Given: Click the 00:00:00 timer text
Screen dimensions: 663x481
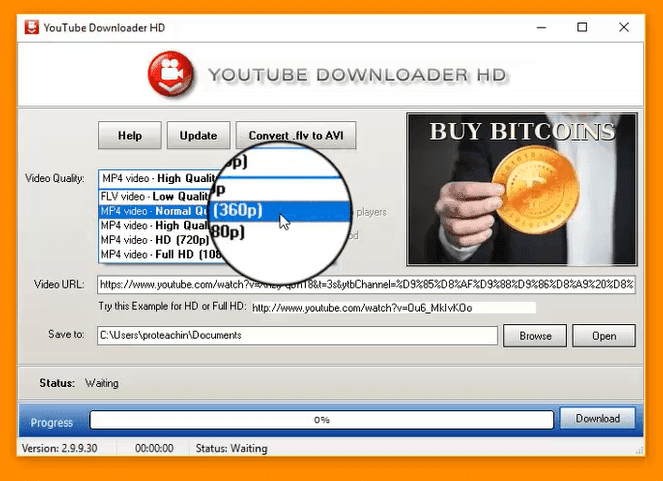Looking at the screenshot, I should click(154, 448).
